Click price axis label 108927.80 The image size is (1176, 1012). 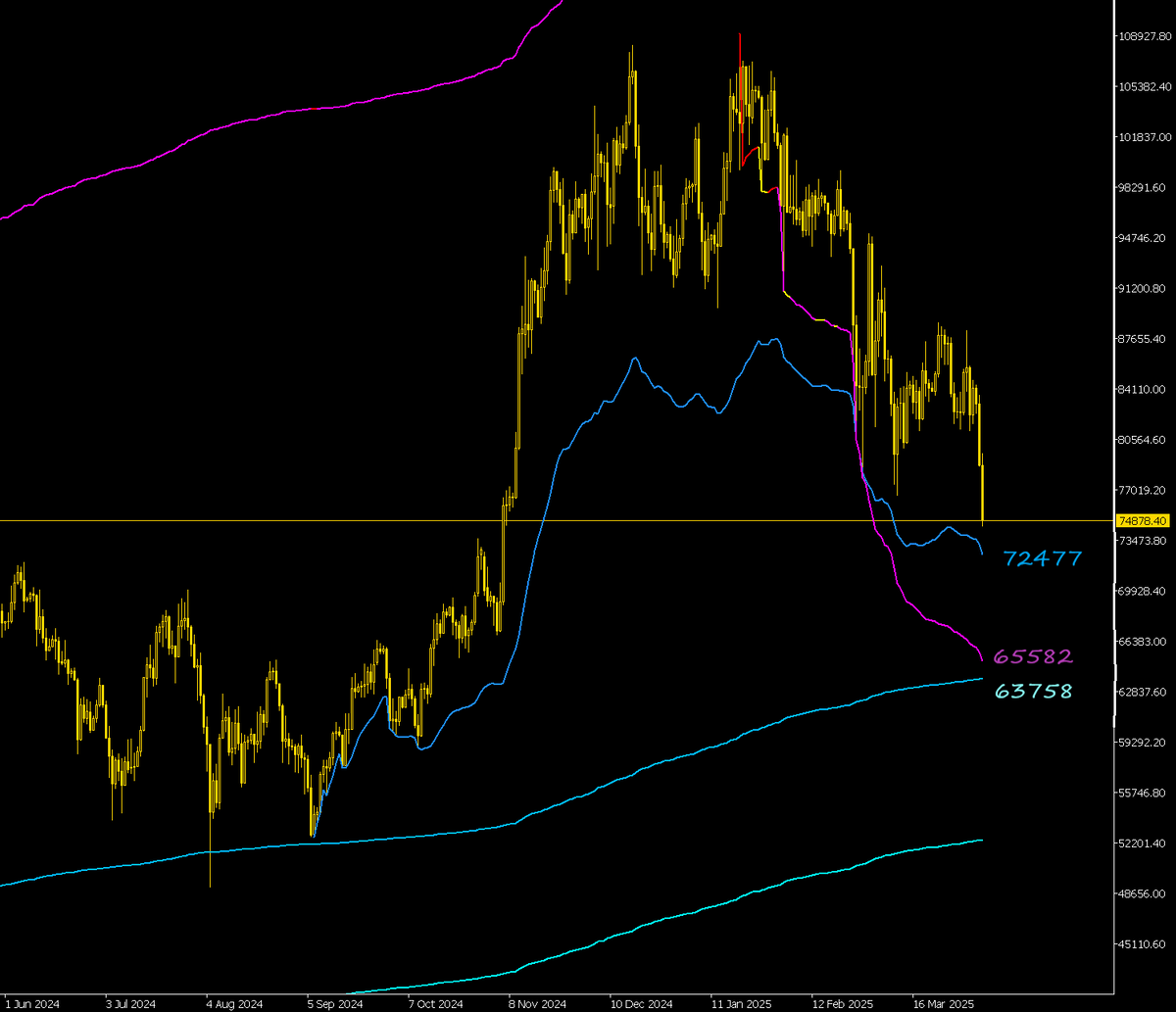1145,37
